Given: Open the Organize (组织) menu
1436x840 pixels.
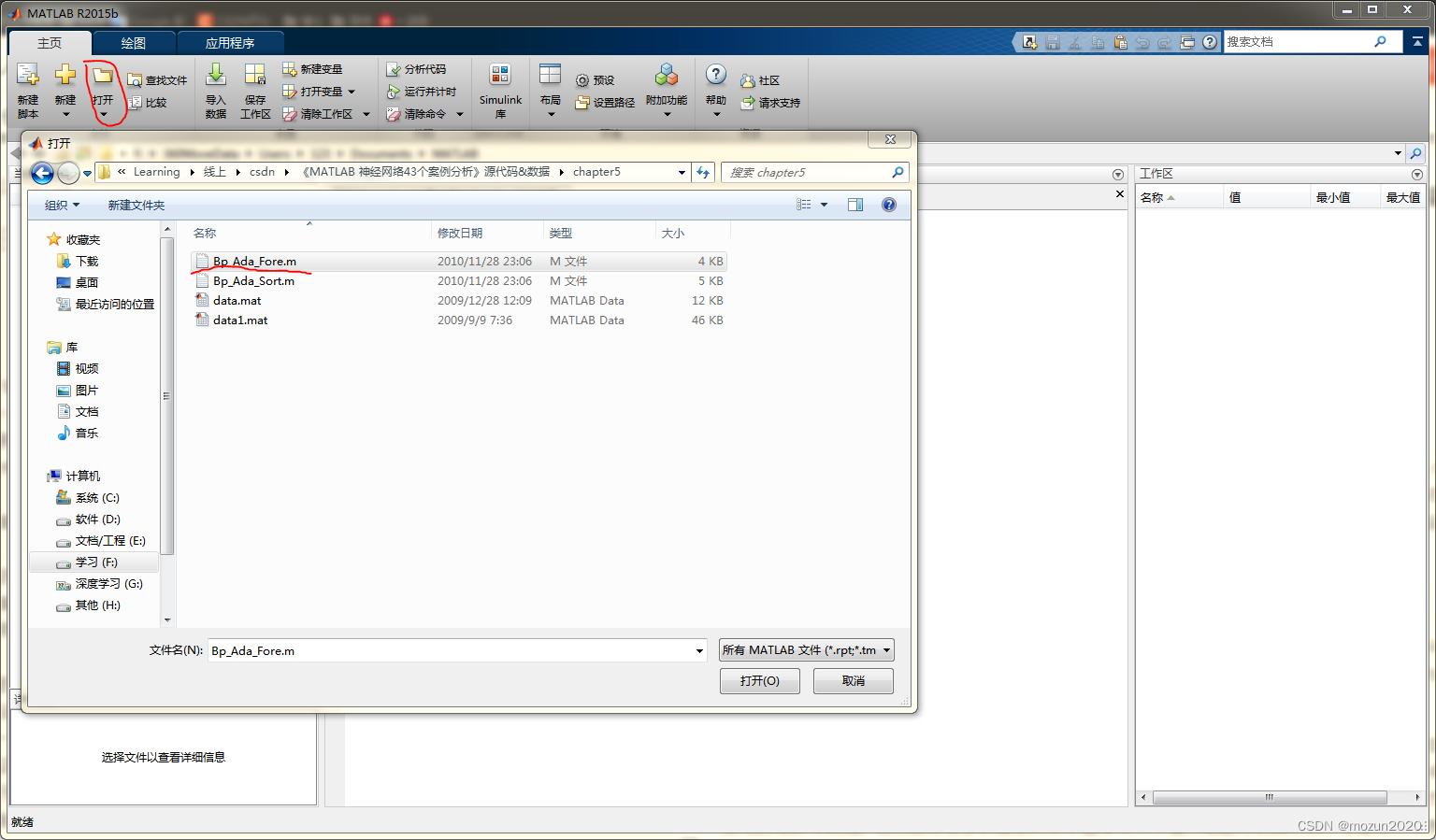Looking at the screenshot, I should click(x=63, y=206).
